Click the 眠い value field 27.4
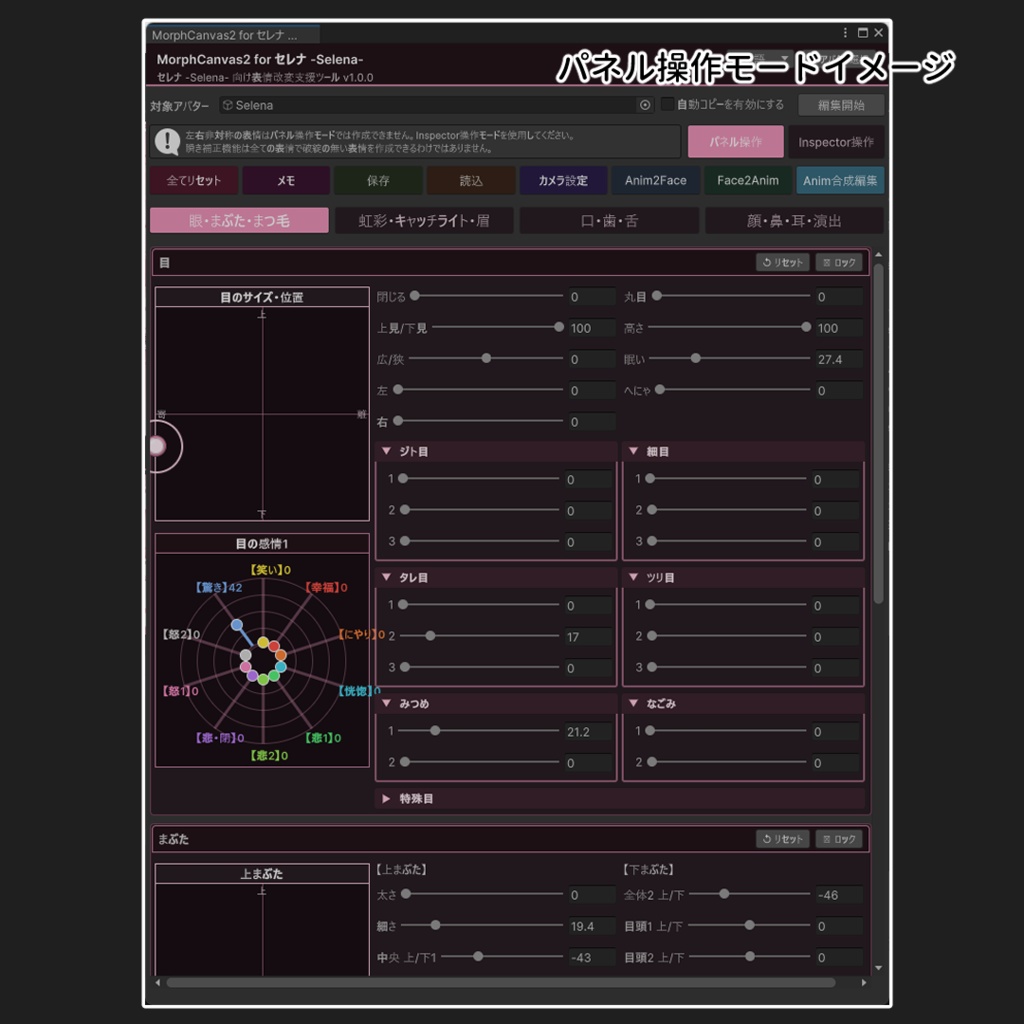The image size is (1024, 1024). point(839,359)
